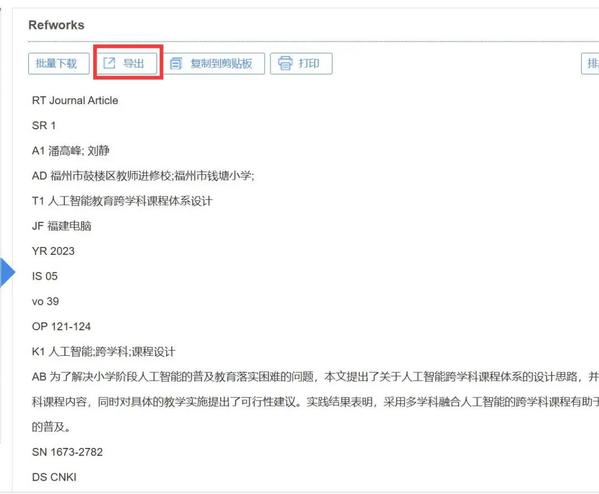Viewport: 599px width, 494px height.
Task: Select the OP 121-124 page range line
Action: [61, 326]
